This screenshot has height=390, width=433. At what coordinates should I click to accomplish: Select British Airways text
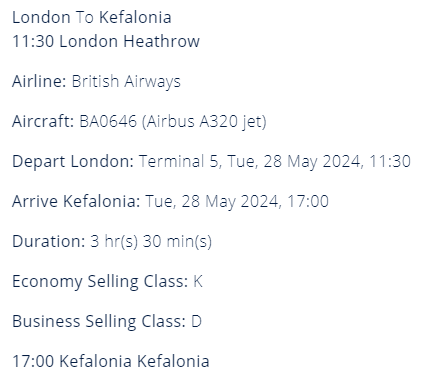[x=126, y=82]
